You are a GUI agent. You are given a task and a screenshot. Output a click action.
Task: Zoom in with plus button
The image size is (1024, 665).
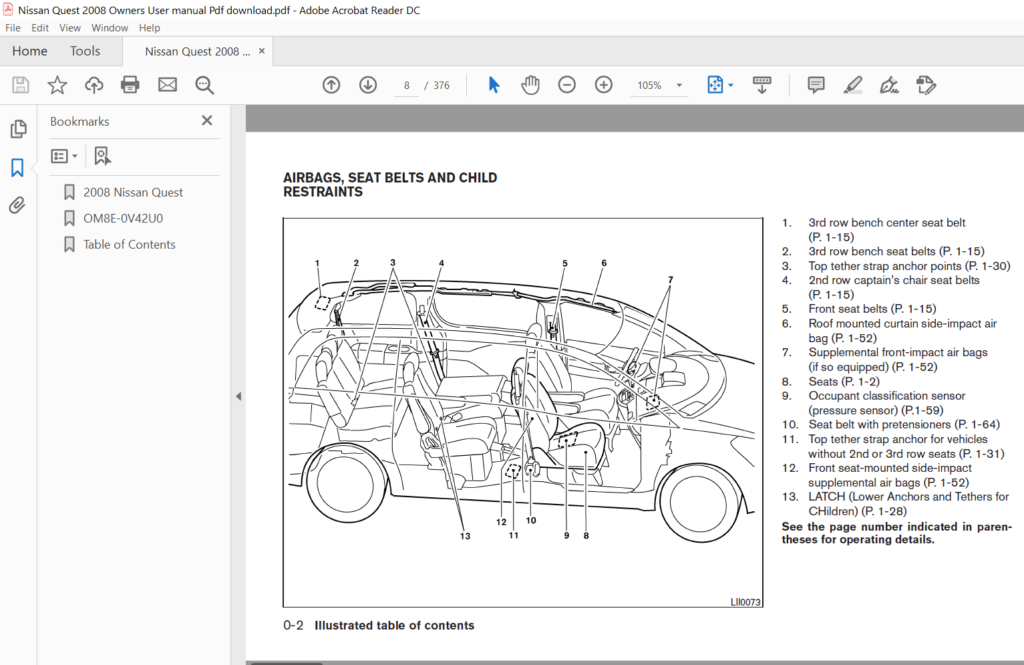pos(603,85)
